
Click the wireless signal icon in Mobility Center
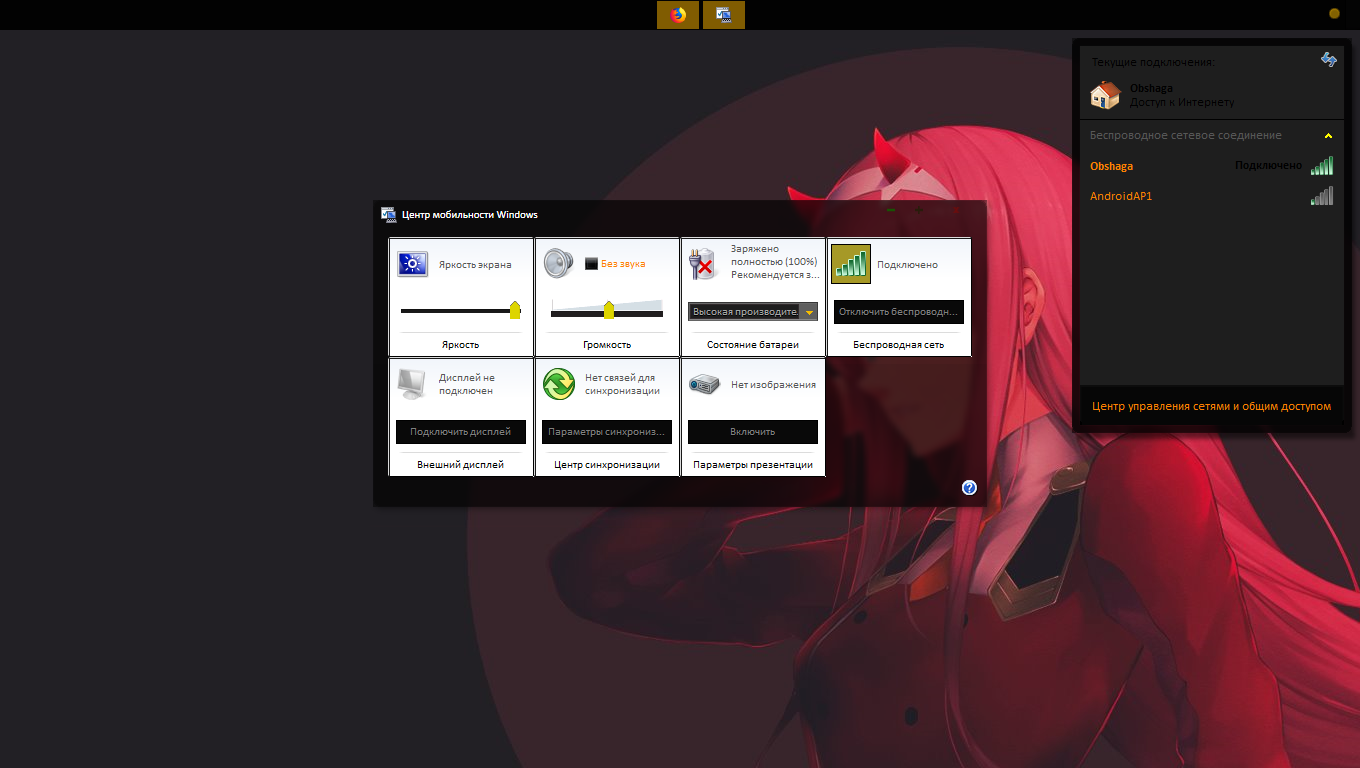(x=851, y=264)
